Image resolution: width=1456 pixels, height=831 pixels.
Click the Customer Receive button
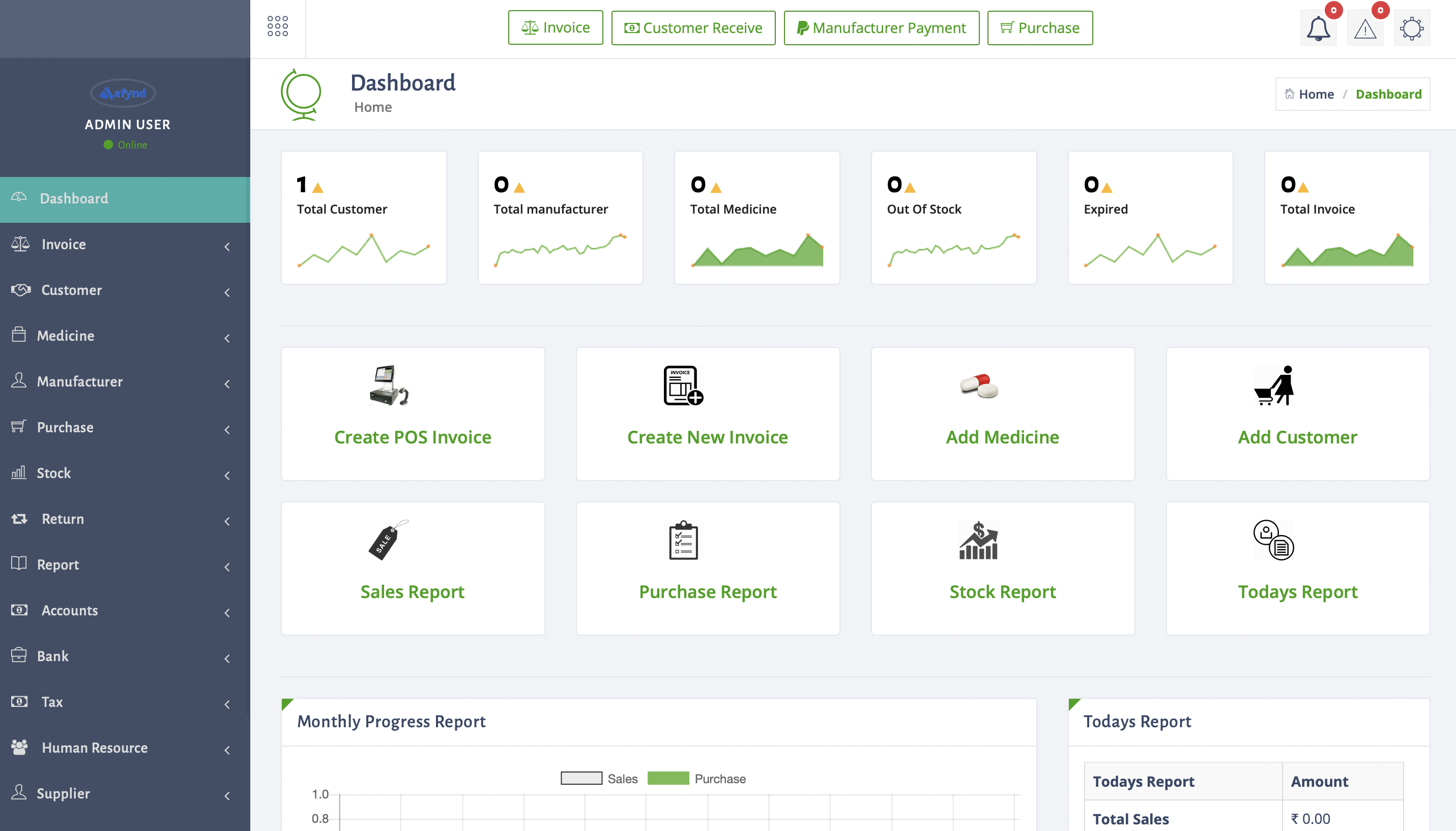click(x=693, y=28)
